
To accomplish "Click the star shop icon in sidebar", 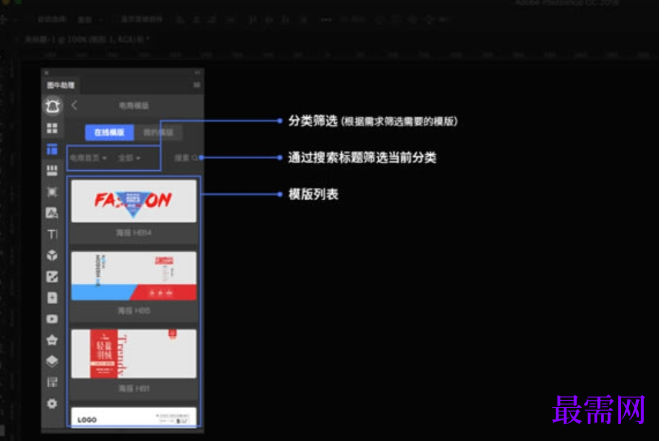I will click(52, 340).
